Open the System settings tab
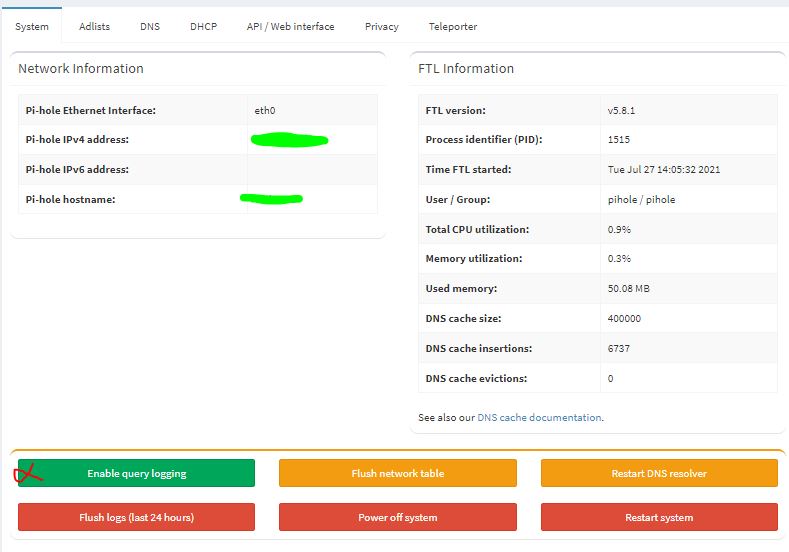The image size is (789, 552). click(32, 26)
